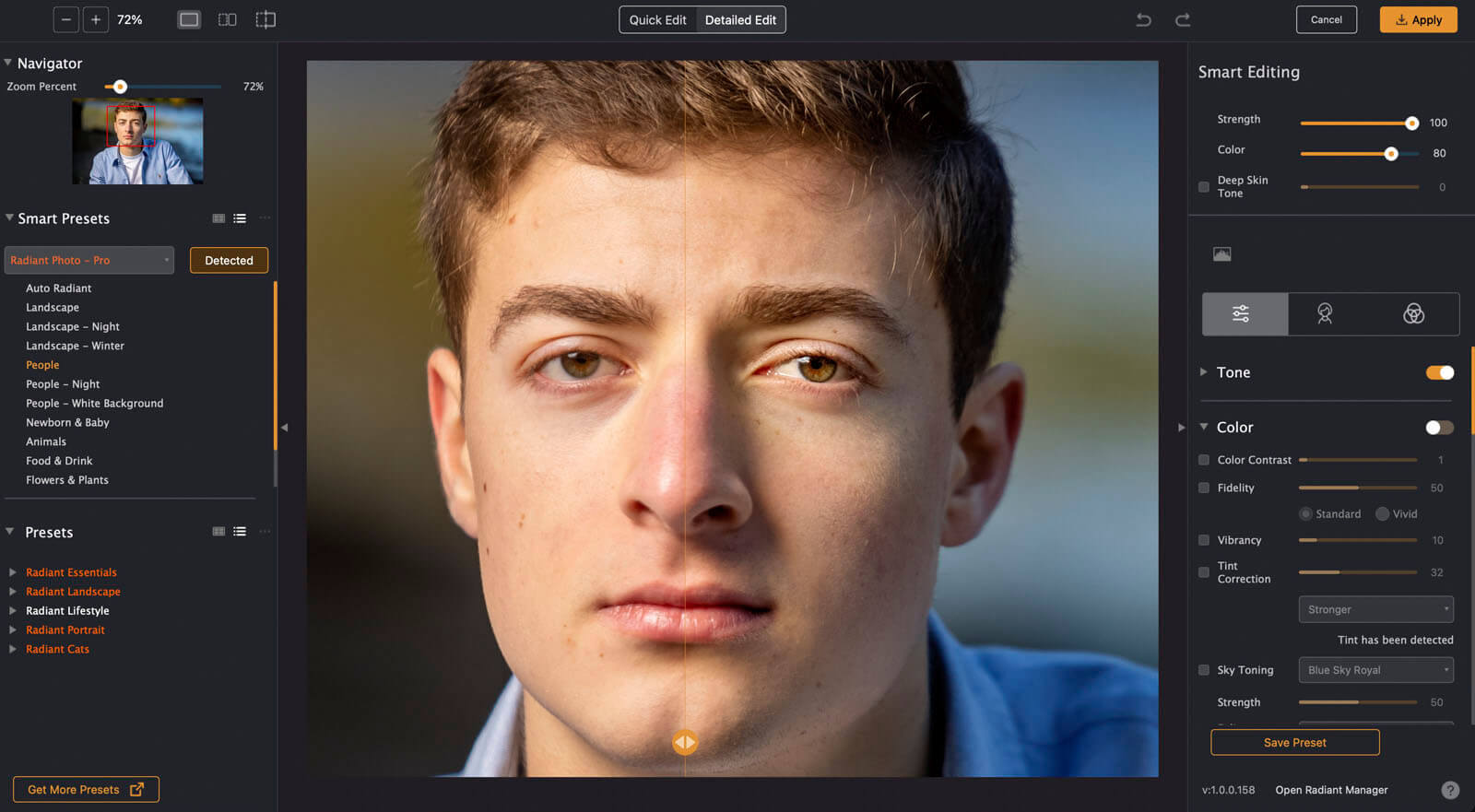Click the Smart Editing Strength slider handle

point(1411,123)
